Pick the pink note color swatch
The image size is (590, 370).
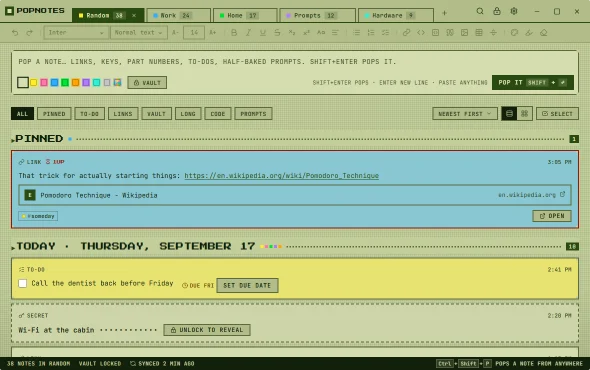44,82
